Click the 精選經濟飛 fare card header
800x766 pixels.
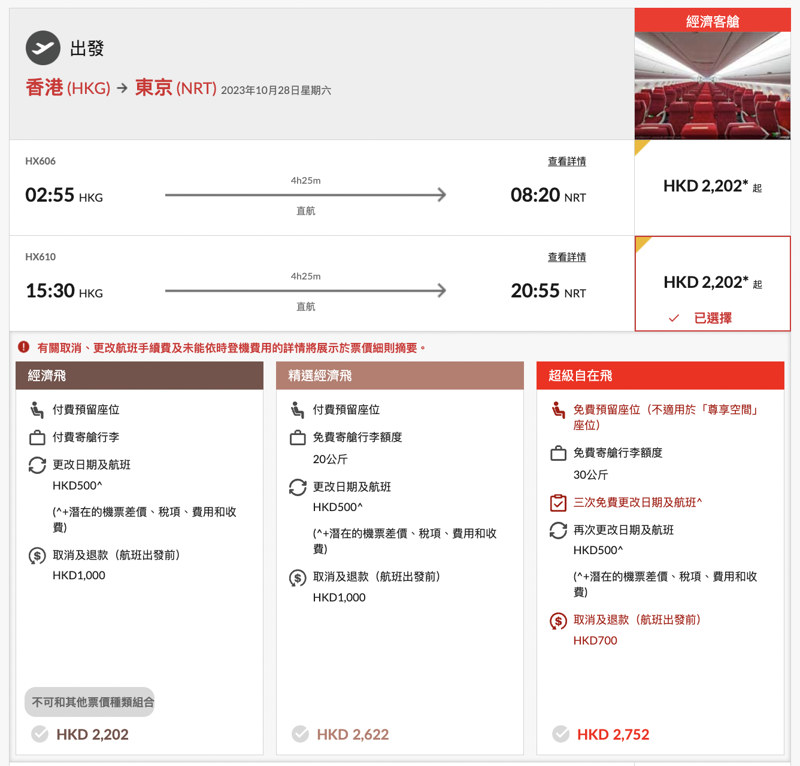(400, 376)
